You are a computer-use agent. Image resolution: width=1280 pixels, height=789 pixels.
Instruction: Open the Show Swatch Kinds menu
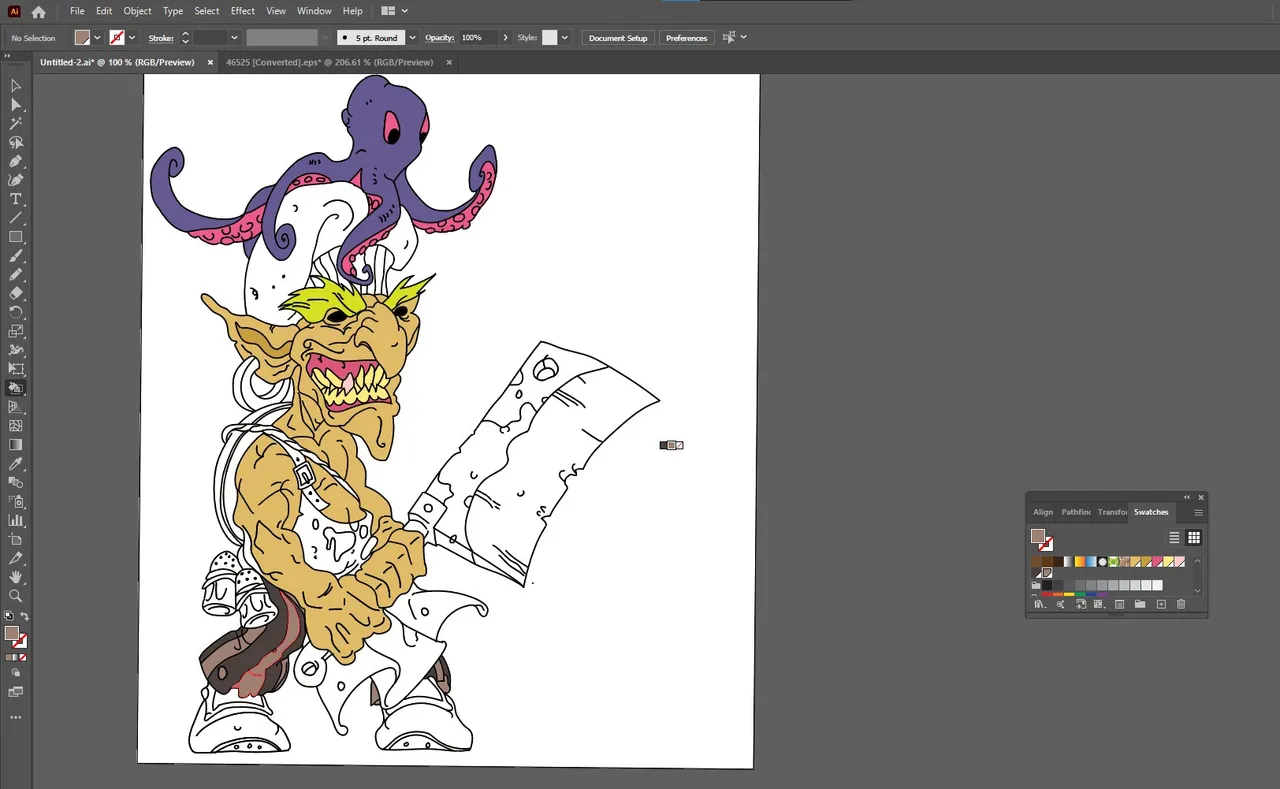click(x=1099, y=604)
